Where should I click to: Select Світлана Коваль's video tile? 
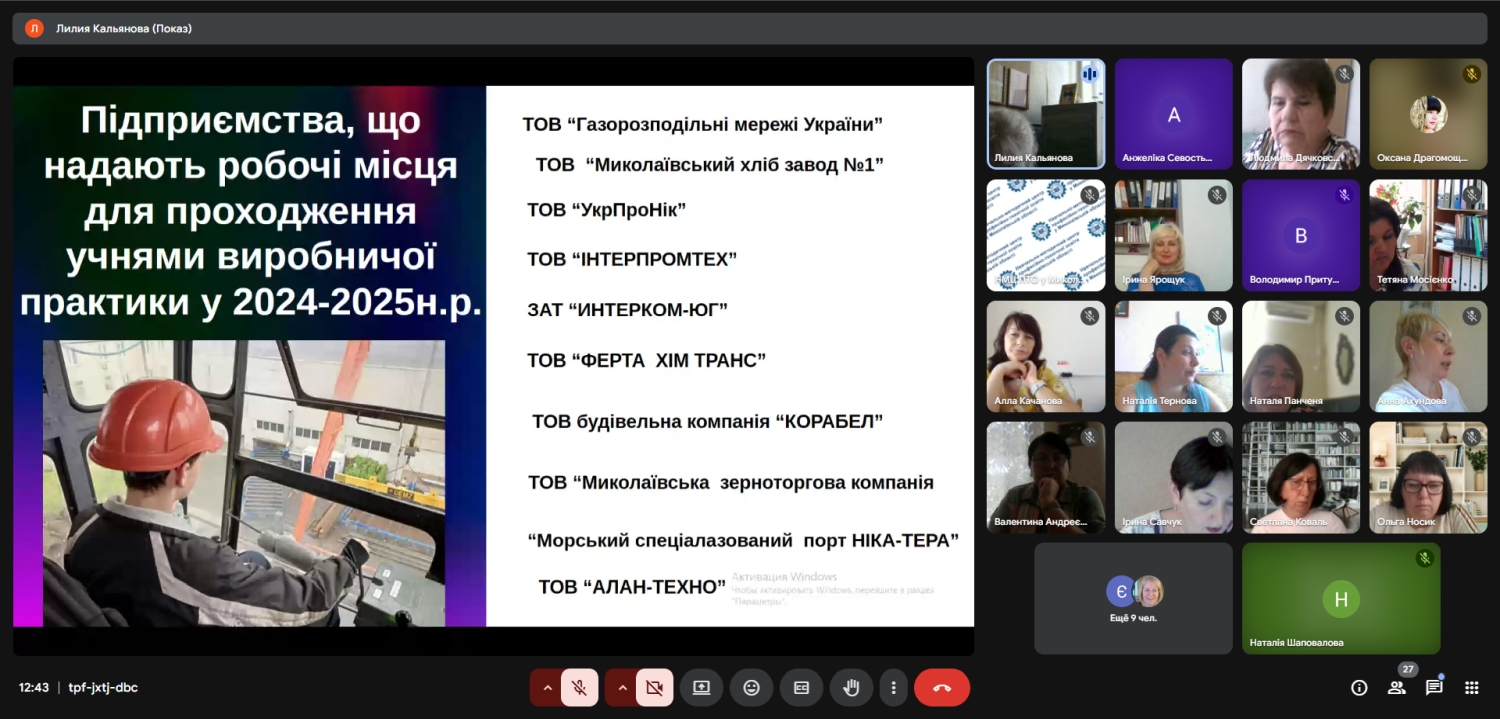click(x=1301, y=477)
